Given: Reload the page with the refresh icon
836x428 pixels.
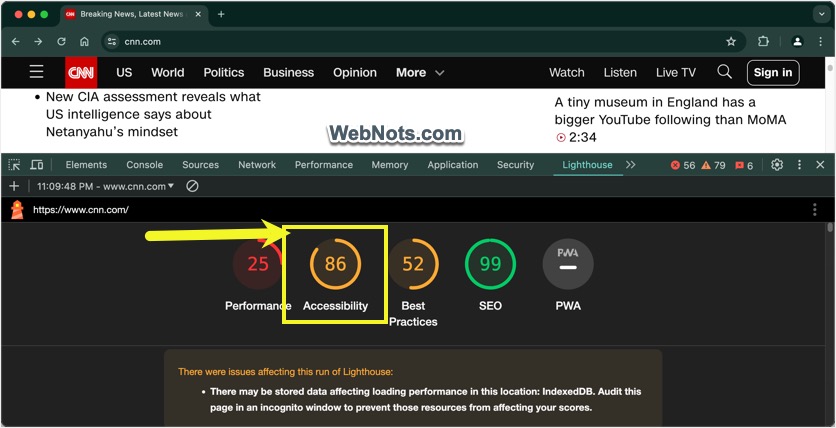Looking at the screenshot, I should (61, 42).
